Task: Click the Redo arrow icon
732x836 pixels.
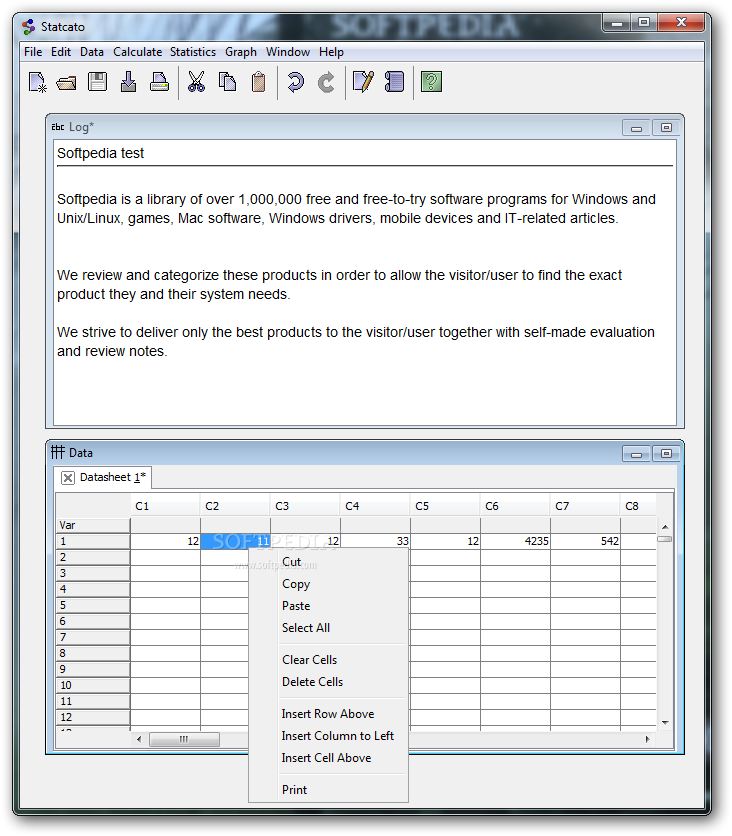Action: (326, 82)
